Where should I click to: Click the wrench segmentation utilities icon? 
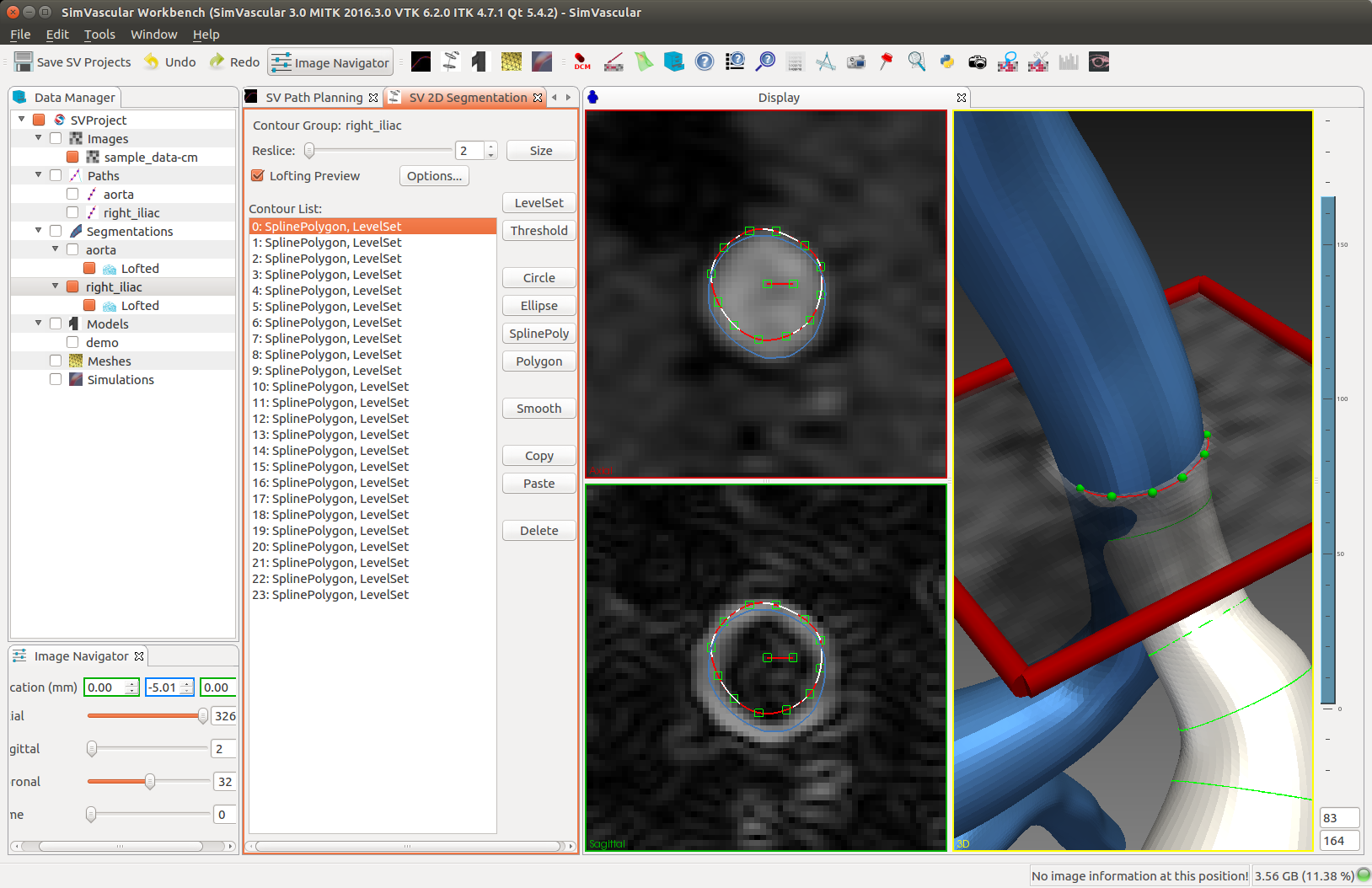click(1038, 62)
